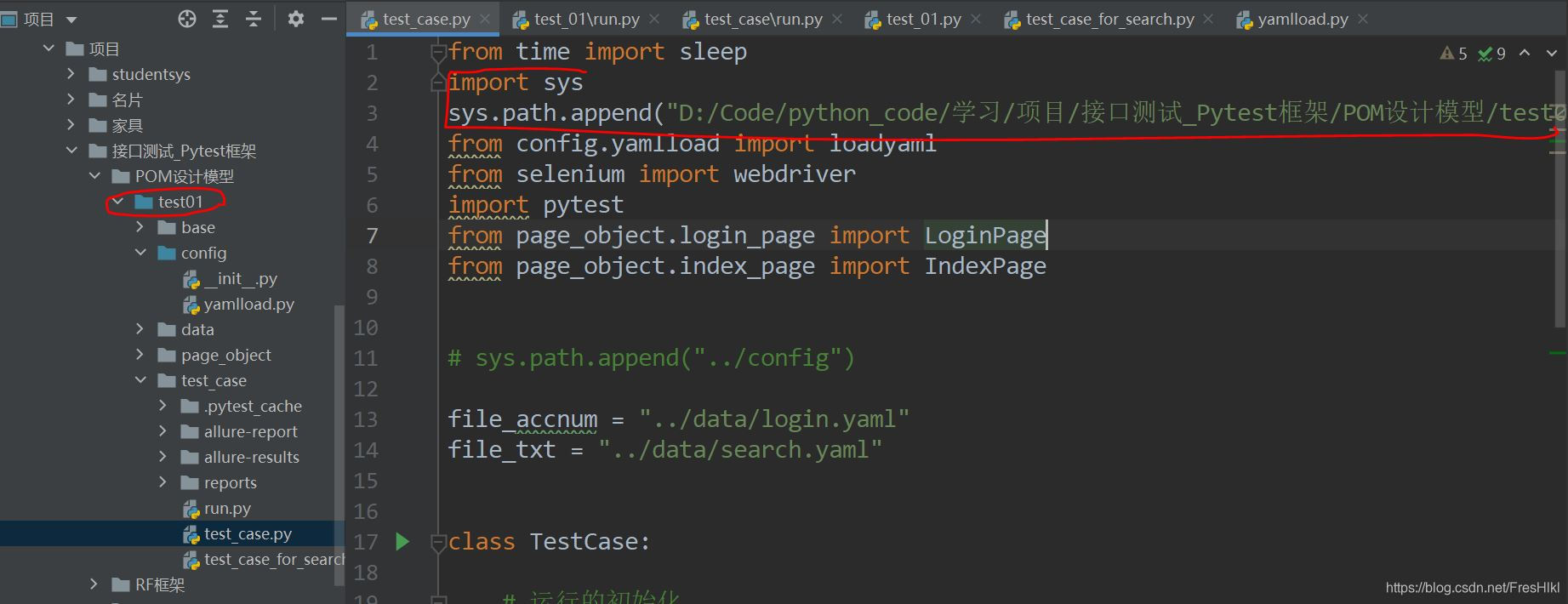Screen dimensions: 1568x604
Task: Expand the allure-report folder
Action: 163,431
